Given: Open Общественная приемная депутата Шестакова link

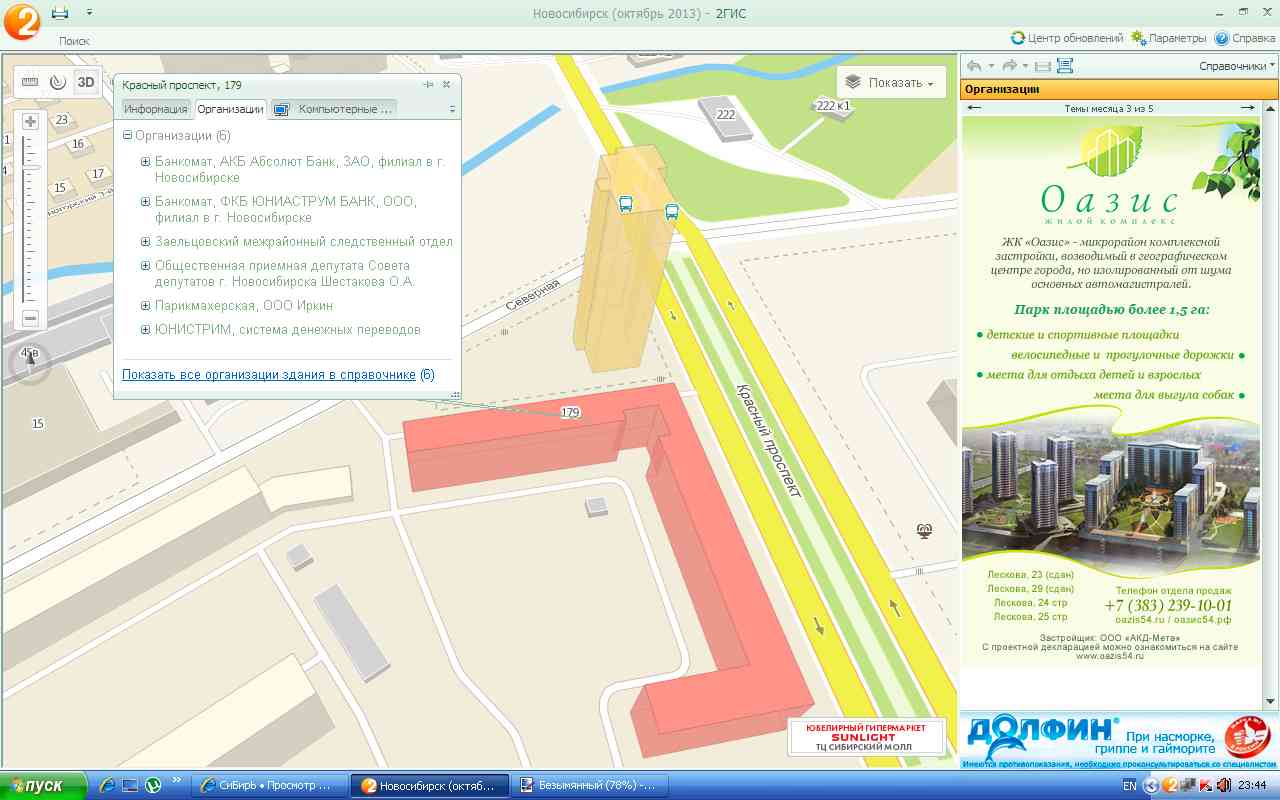Looking at the screenshot, I should coord(285,273).
